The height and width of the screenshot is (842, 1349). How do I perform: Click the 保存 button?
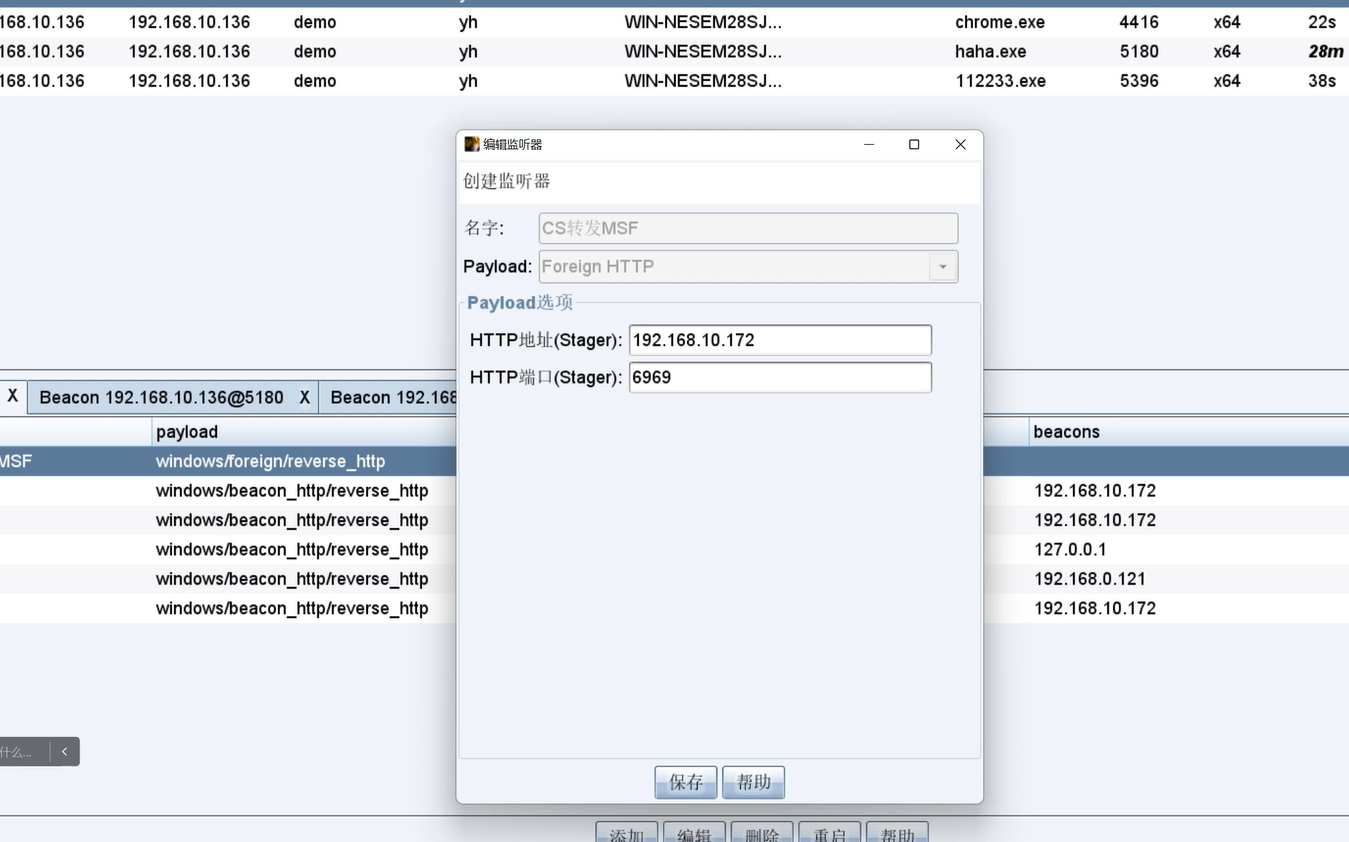(x=686, y=782)
